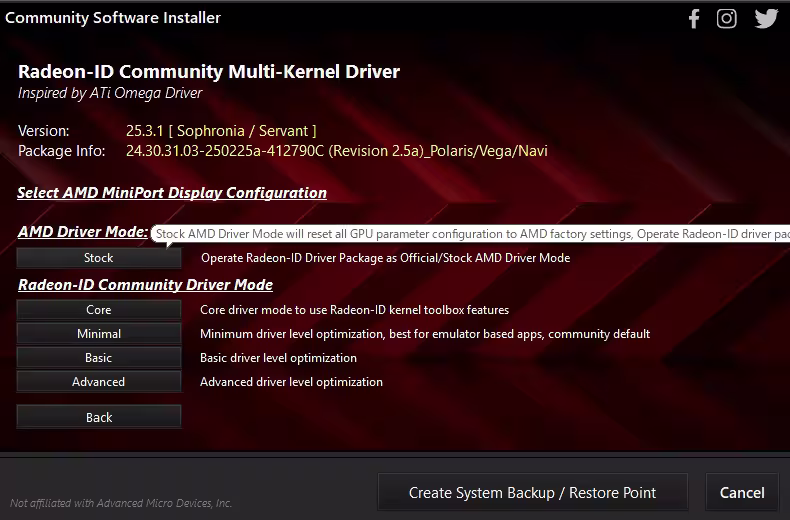Click 'Inspired by ATi Omega Driver' subtitle
Viewport: 790px width, 520px height.
pos(110,93)
